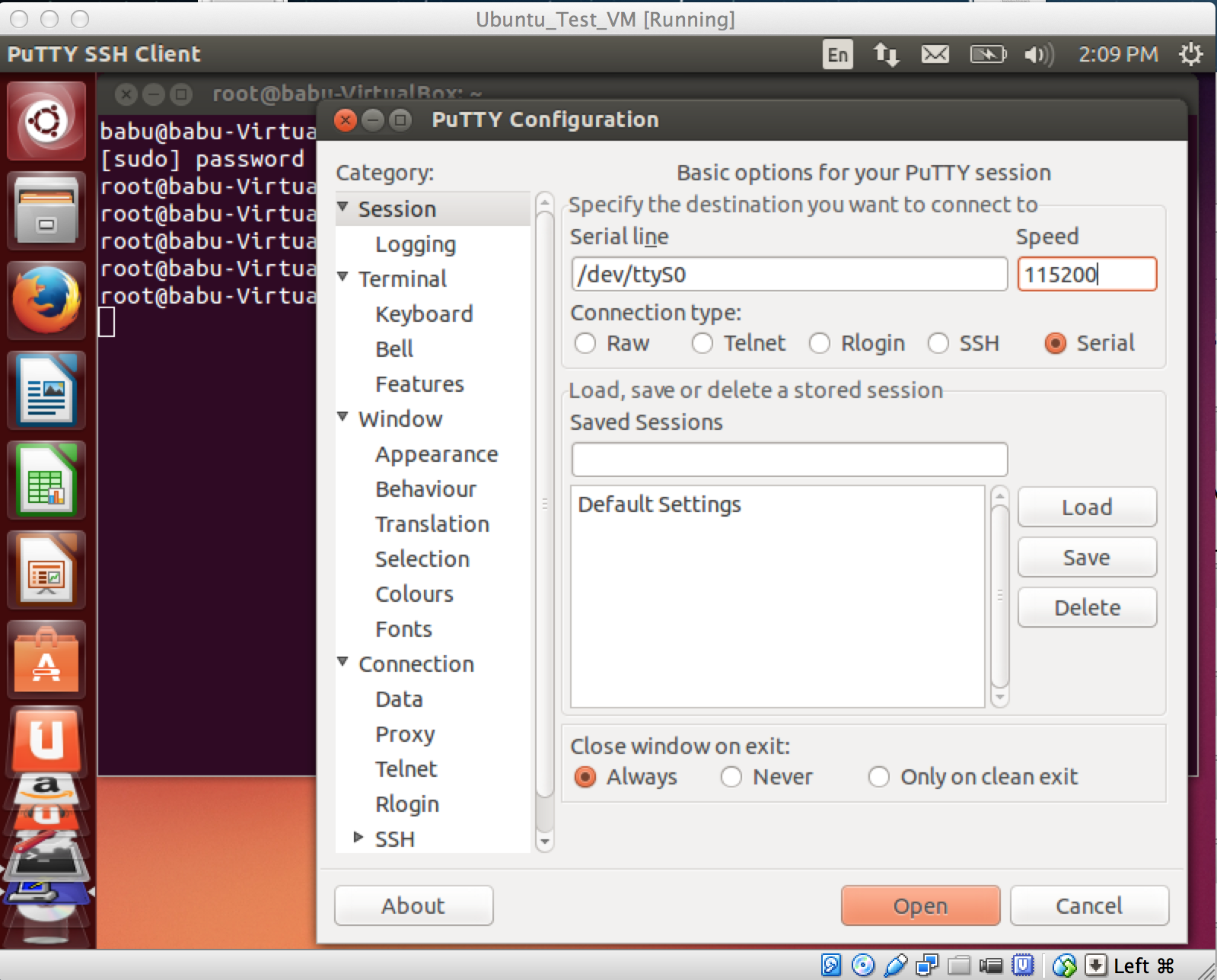Viewport: 1217px width, 980px height.
Task: Open the Behaviour category
Action: coord(426,489)
